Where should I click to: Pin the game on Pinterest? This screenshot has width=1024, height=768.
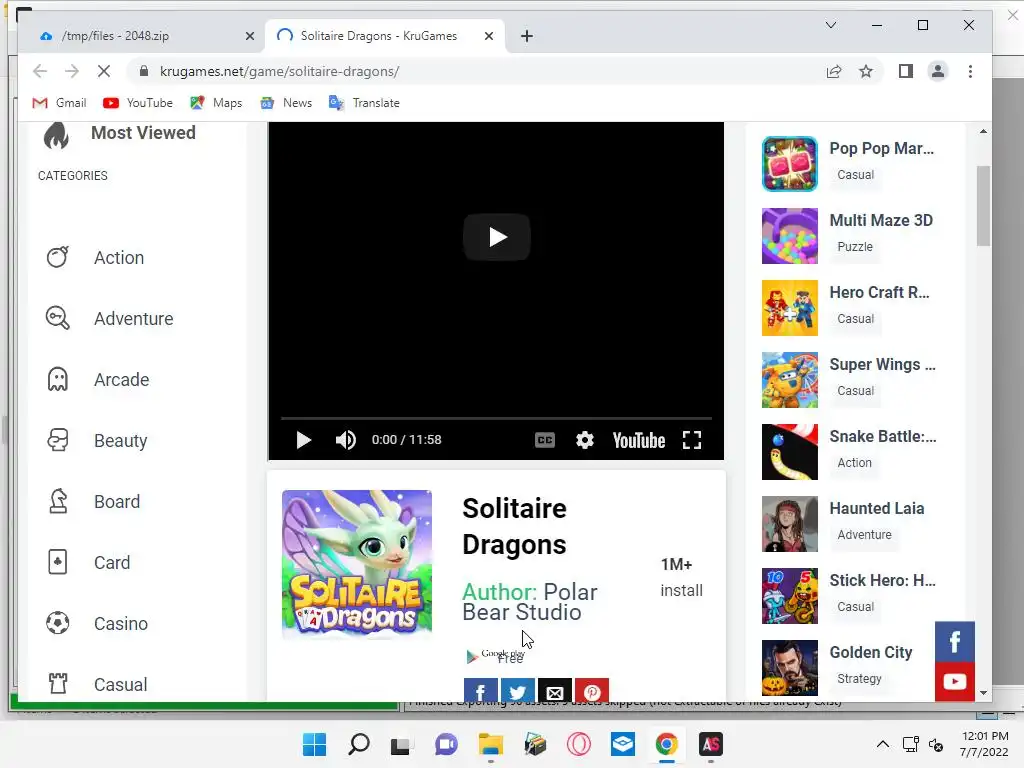point(592,691)
